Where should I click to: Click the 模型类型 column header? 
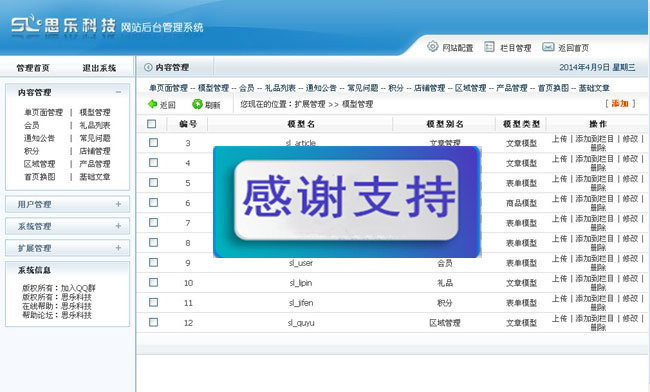(521, 124)
